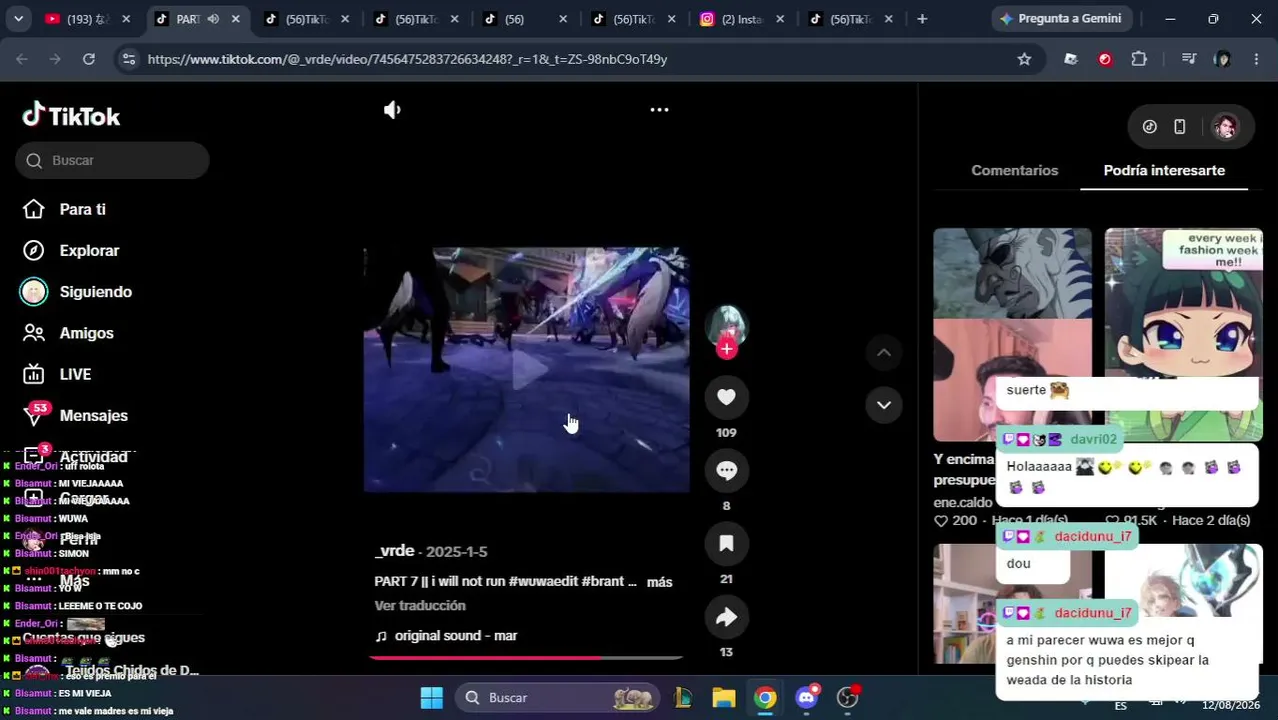Open Chrome profile avatar in toolbar
Screen dimensions: 1278x720
tap(1222, 59)
